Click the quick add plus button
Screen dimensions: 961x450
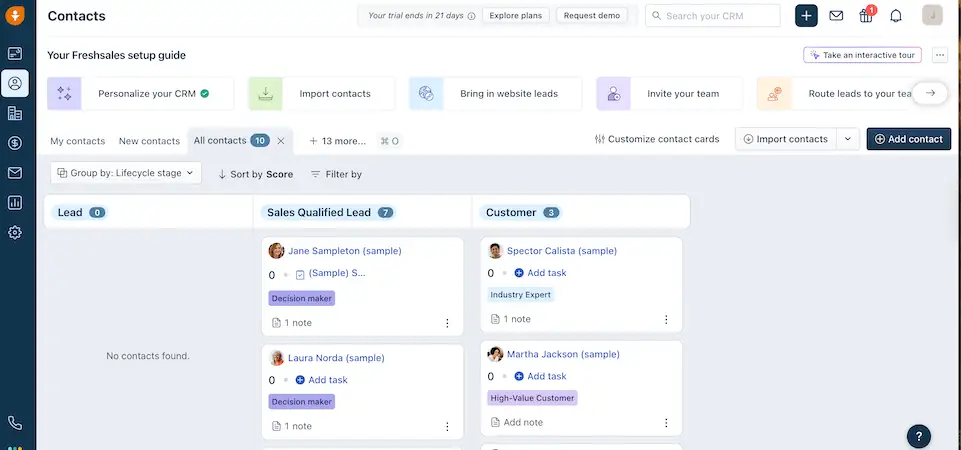coord(806,16)
